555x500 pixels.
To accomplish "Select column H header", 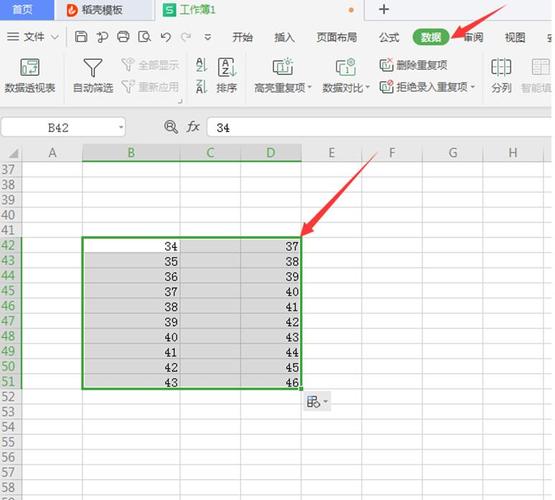I will pos(513,153).
